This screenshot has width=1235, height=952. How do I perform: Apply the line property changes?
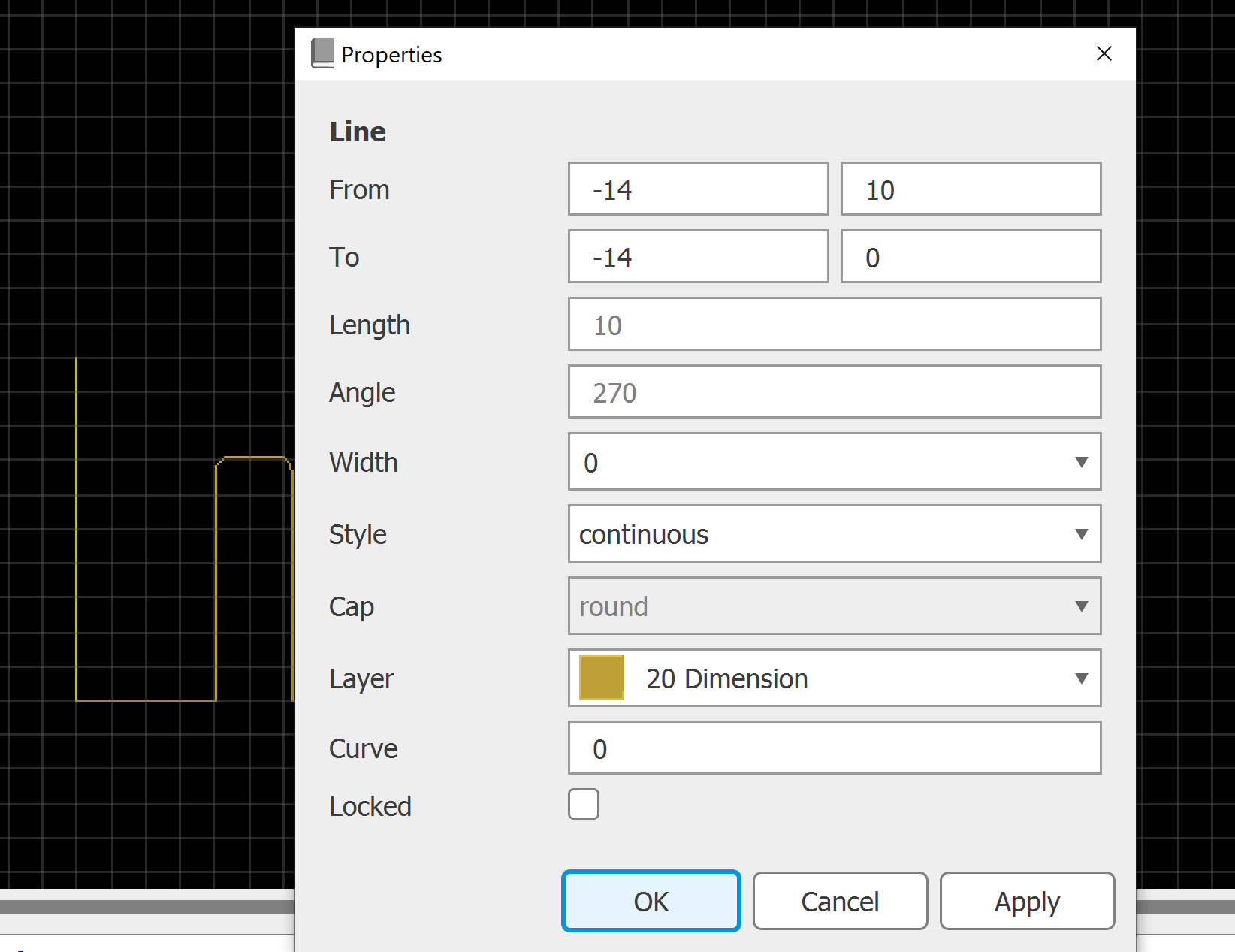coord(1027,901)
